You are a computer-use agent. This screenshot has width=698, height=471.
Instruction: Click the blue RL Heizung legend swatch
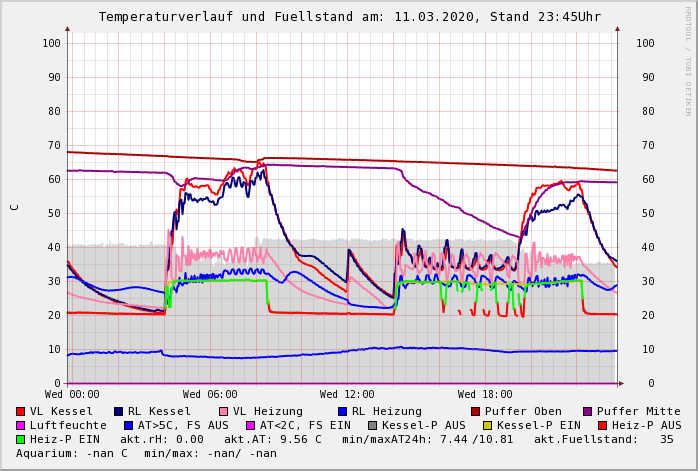click(342, 411)
